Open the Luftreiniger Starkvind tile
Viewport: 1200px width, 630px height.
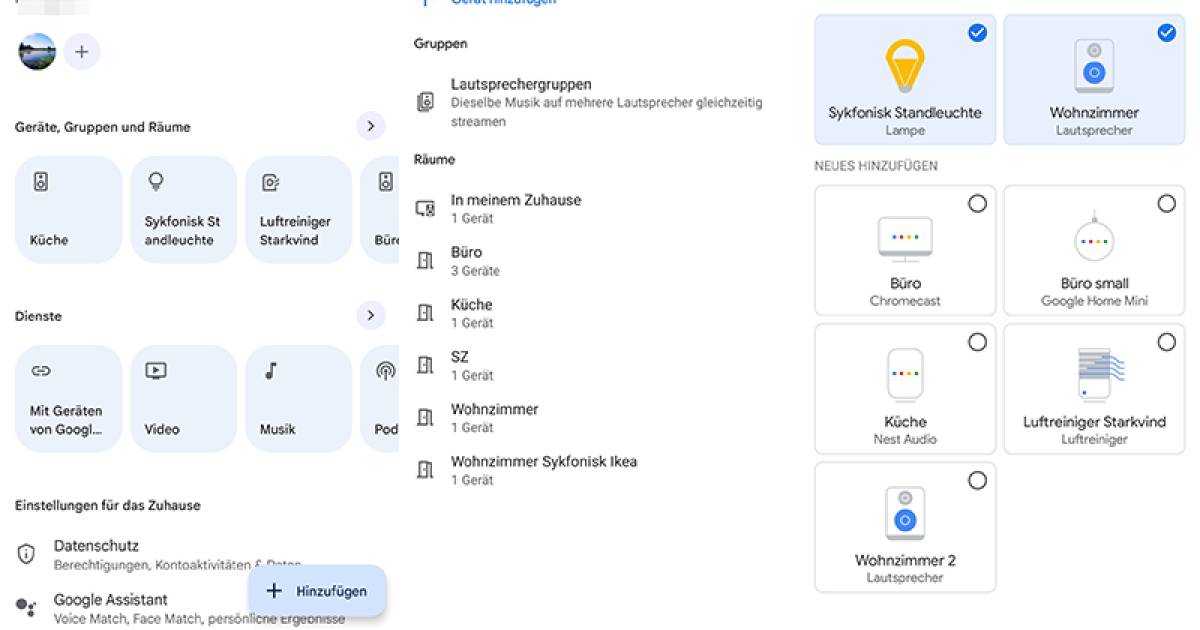click(298, 210)
